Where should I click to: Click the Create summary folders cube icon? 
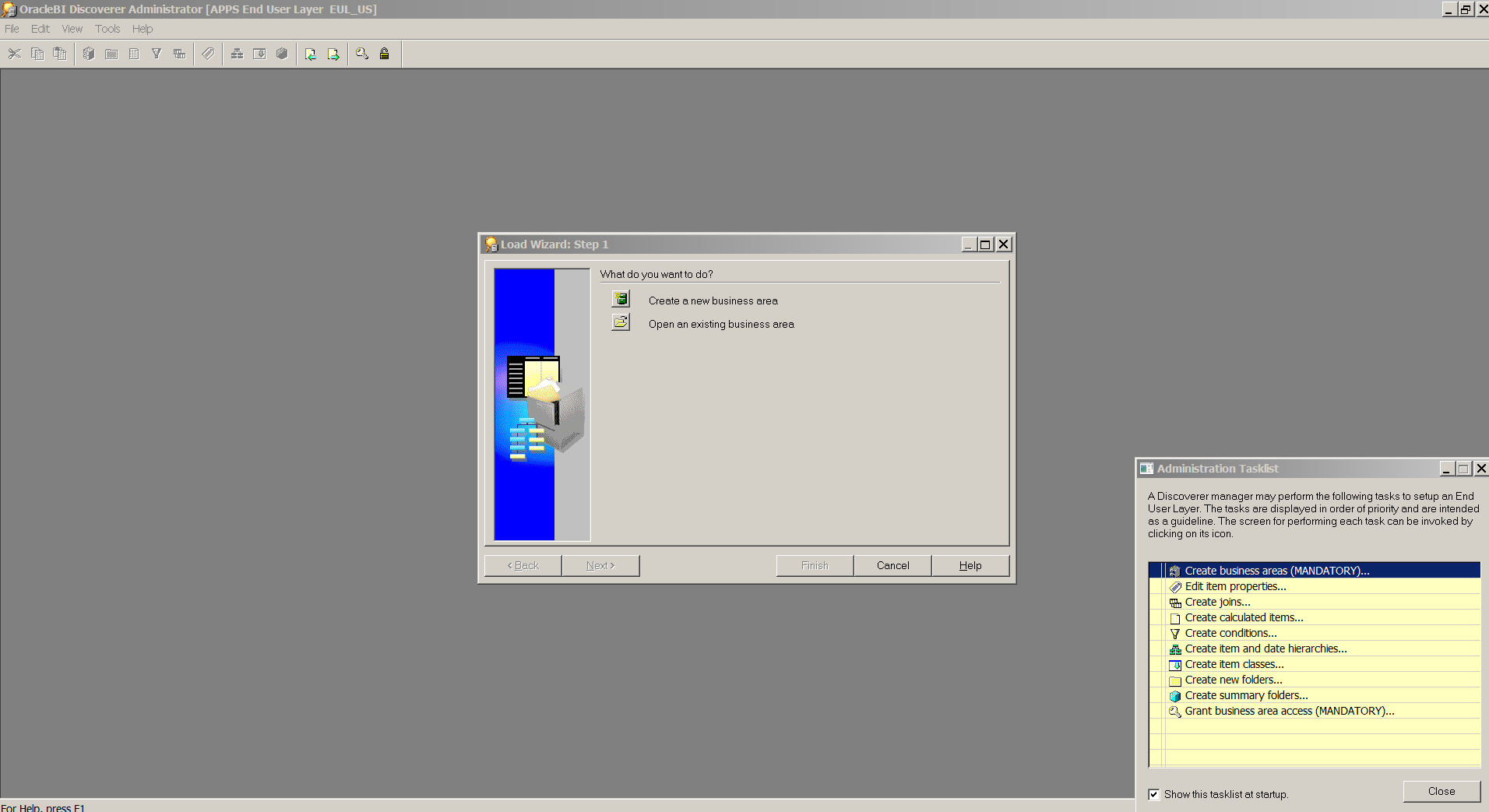click(x=1175, y=696)
